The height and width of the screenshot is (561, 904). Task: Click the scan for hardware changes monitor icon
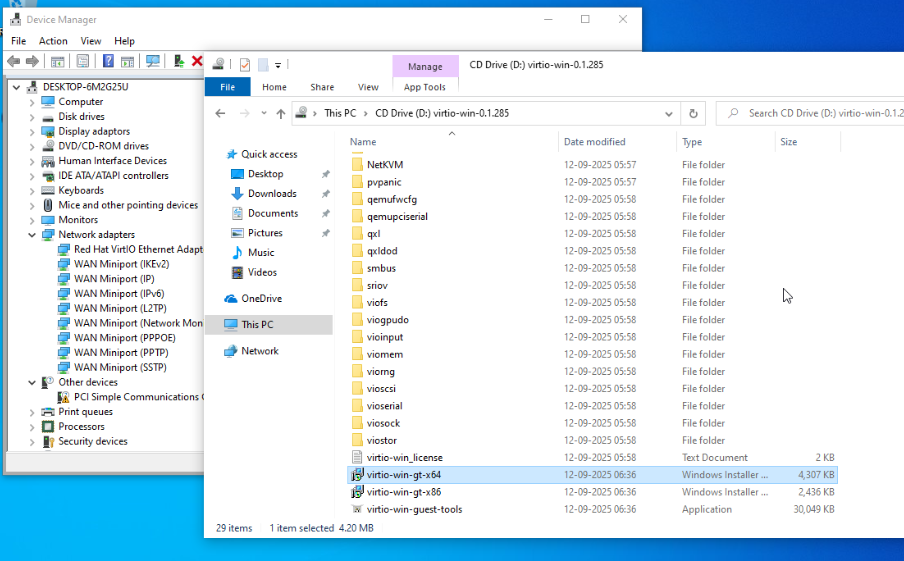tap(153, 61)
